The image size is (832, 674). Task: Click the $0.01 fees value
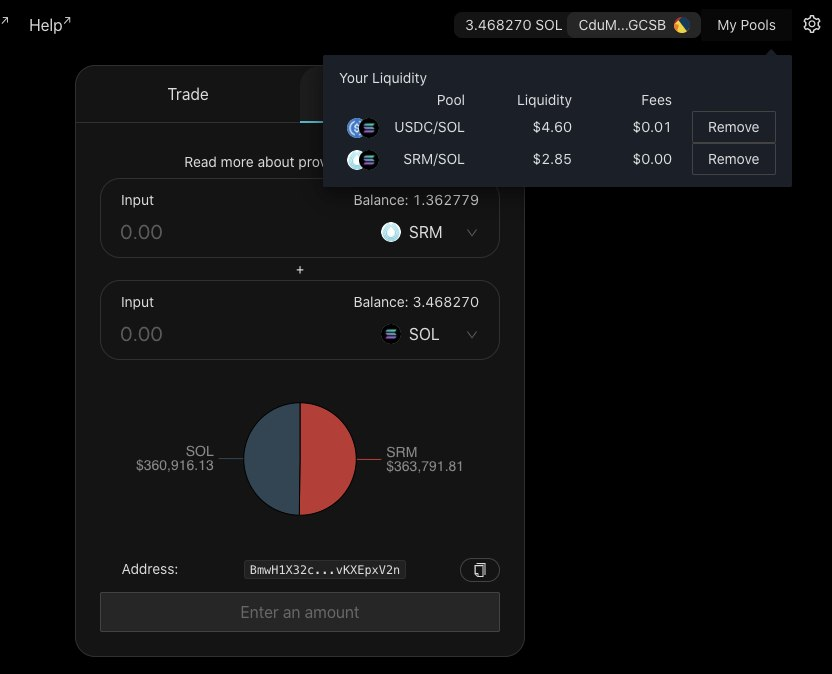tap(652, 127)
